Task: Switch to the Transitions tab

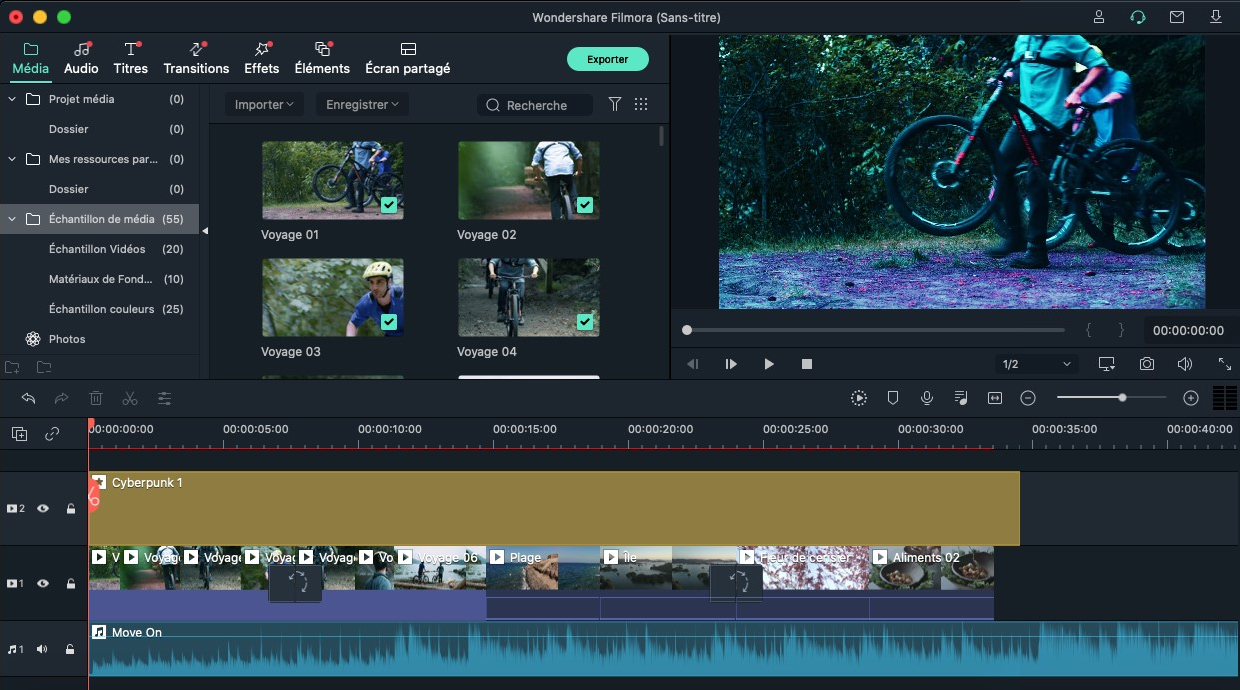Action: 196,58
